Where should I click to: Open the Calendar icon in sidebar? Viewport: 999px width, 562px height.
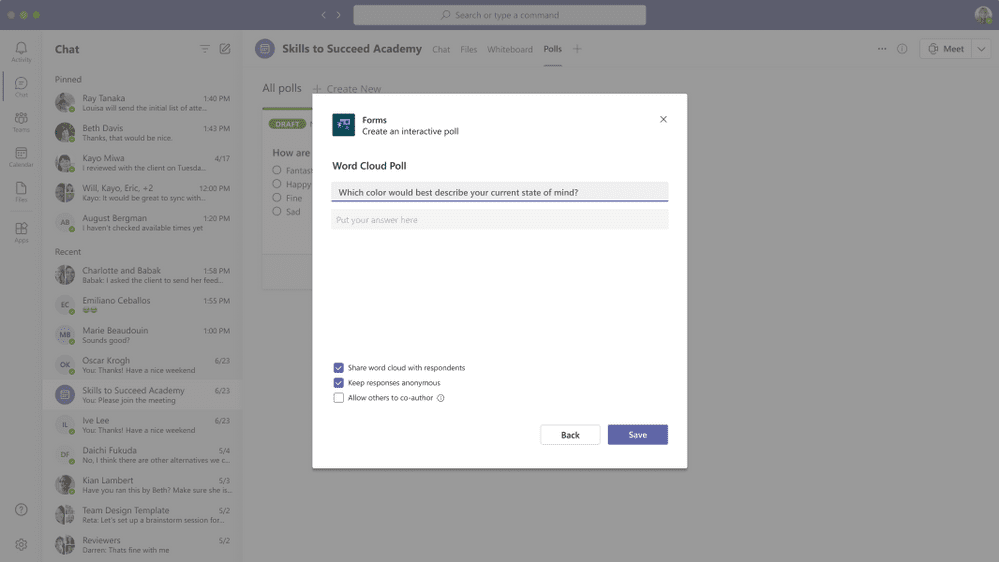point(21,154)
